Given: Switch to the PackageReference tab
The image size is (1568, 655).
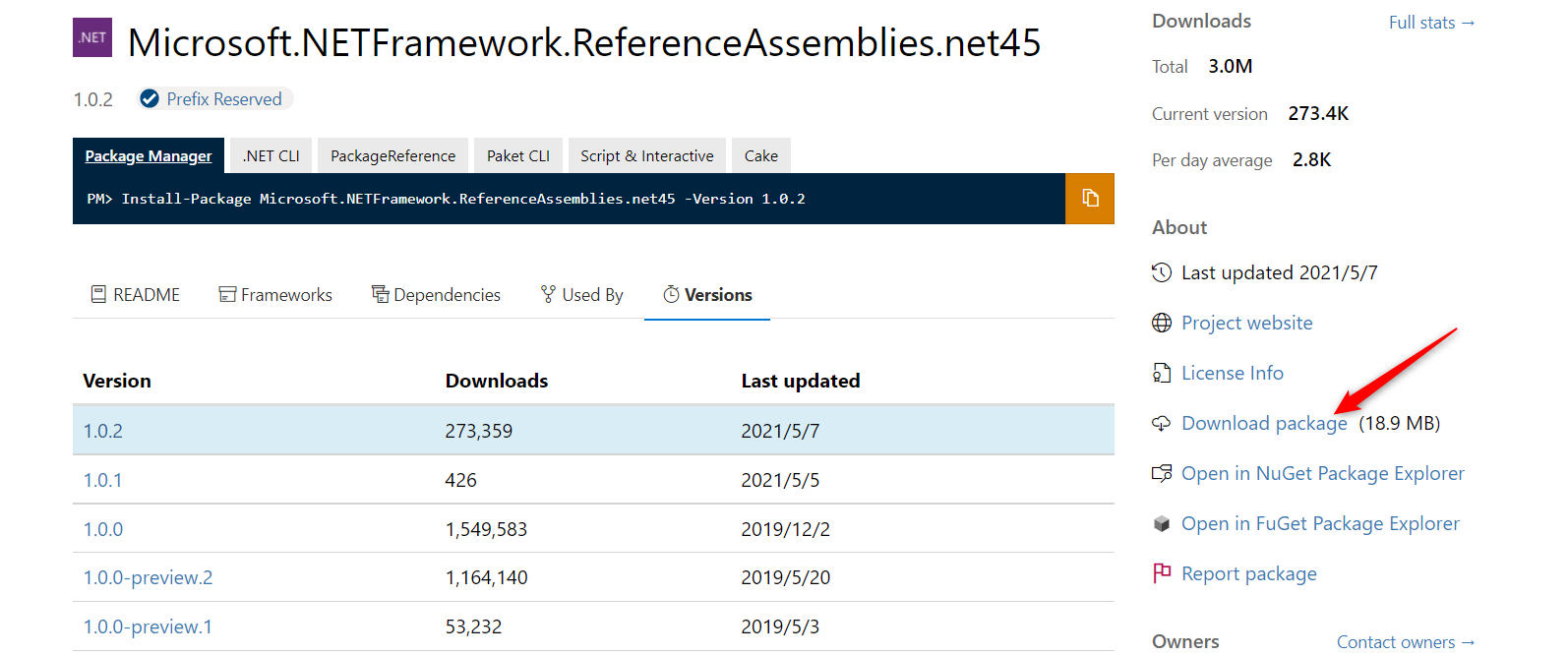Looking at the screenshot, I should tap(393, 155).
